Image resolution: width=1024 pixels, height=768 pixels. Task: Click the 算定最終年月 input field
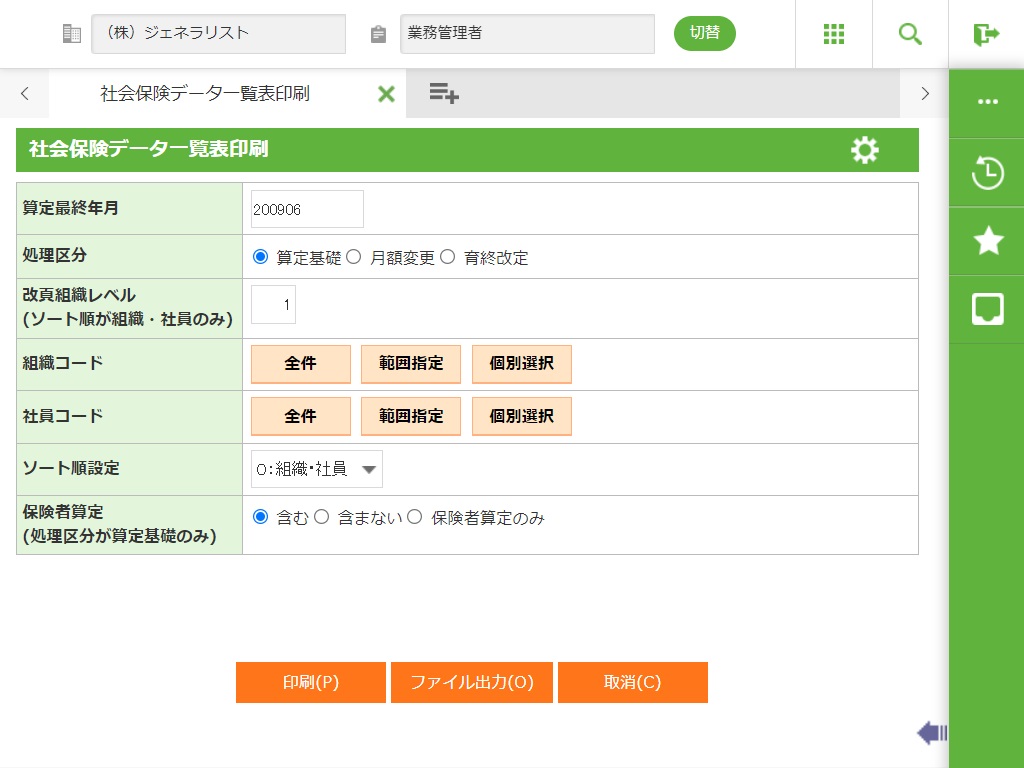coord(307,210)
